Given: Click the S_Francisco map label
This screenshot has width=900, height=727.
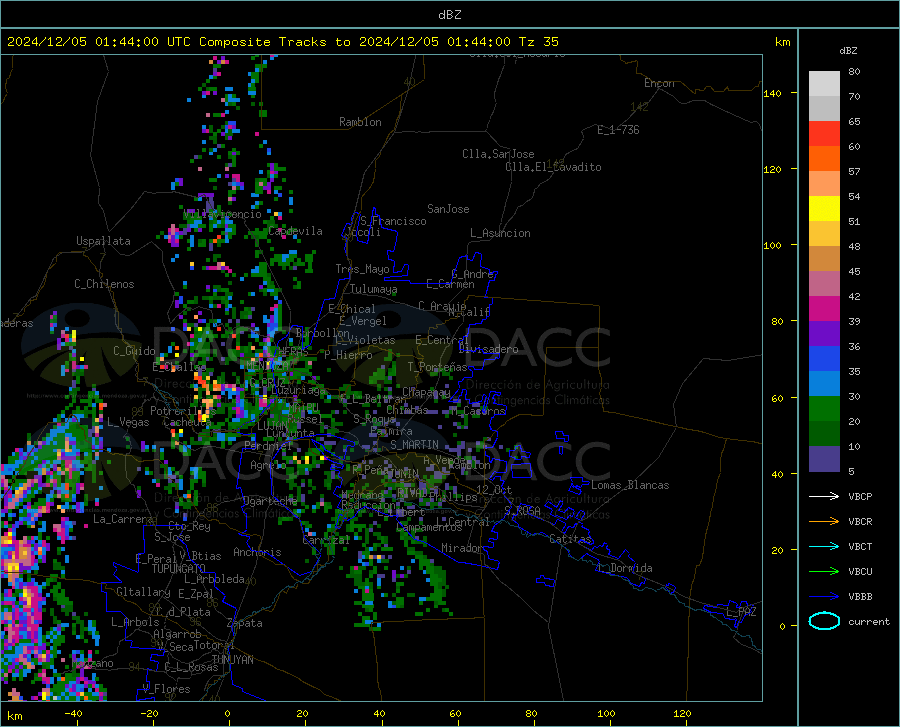Looking at the screenshot, I should point(393,221).
